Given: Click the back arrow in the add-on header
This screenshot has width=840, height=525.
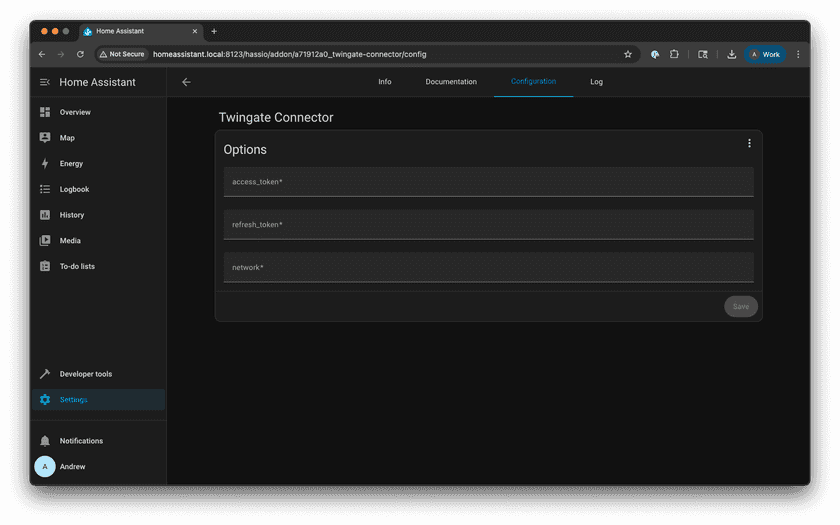Looking at the screenshot, I should [186, 82].
